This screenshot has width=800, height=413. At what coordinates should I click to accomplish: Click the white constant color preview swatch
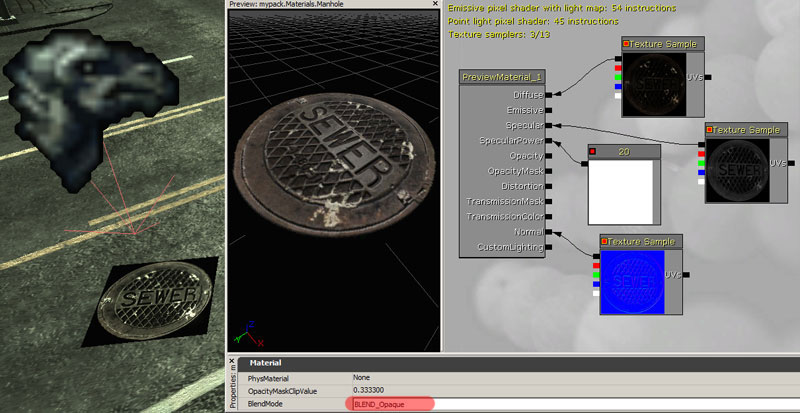621,192
